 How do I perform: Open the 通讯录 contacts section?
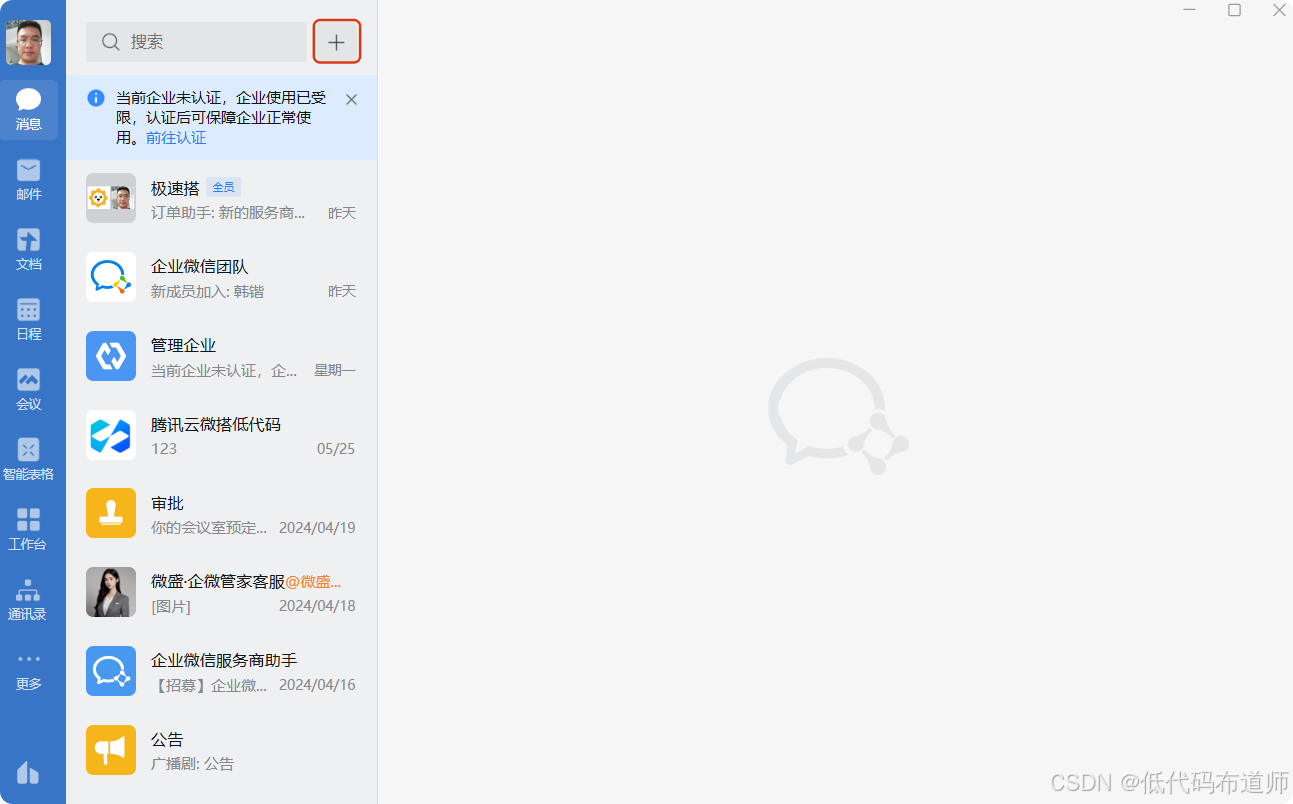[x=29, y=600]
